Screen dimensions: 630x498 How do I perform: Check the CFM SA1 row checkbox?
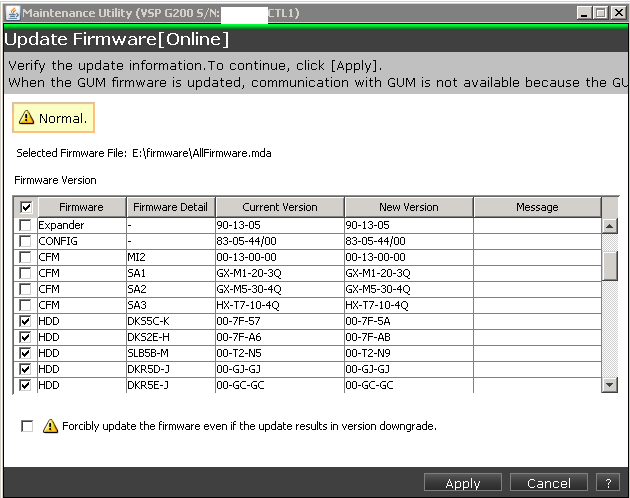click(25, 273)
